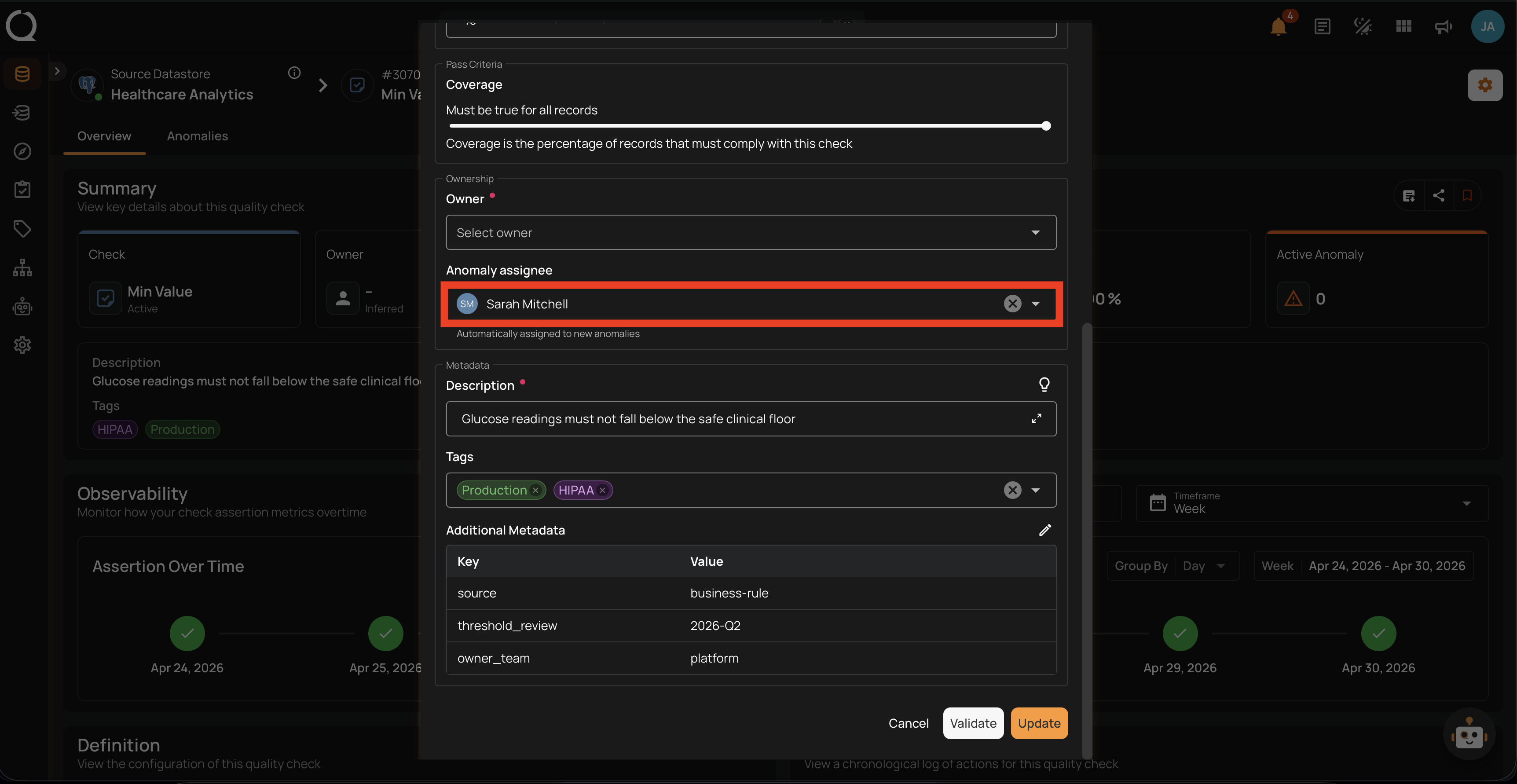The width and height of the screenshot is (1517, 784).
Task: Expand the description field with the arrows icon
Action: pos(1037,418)
